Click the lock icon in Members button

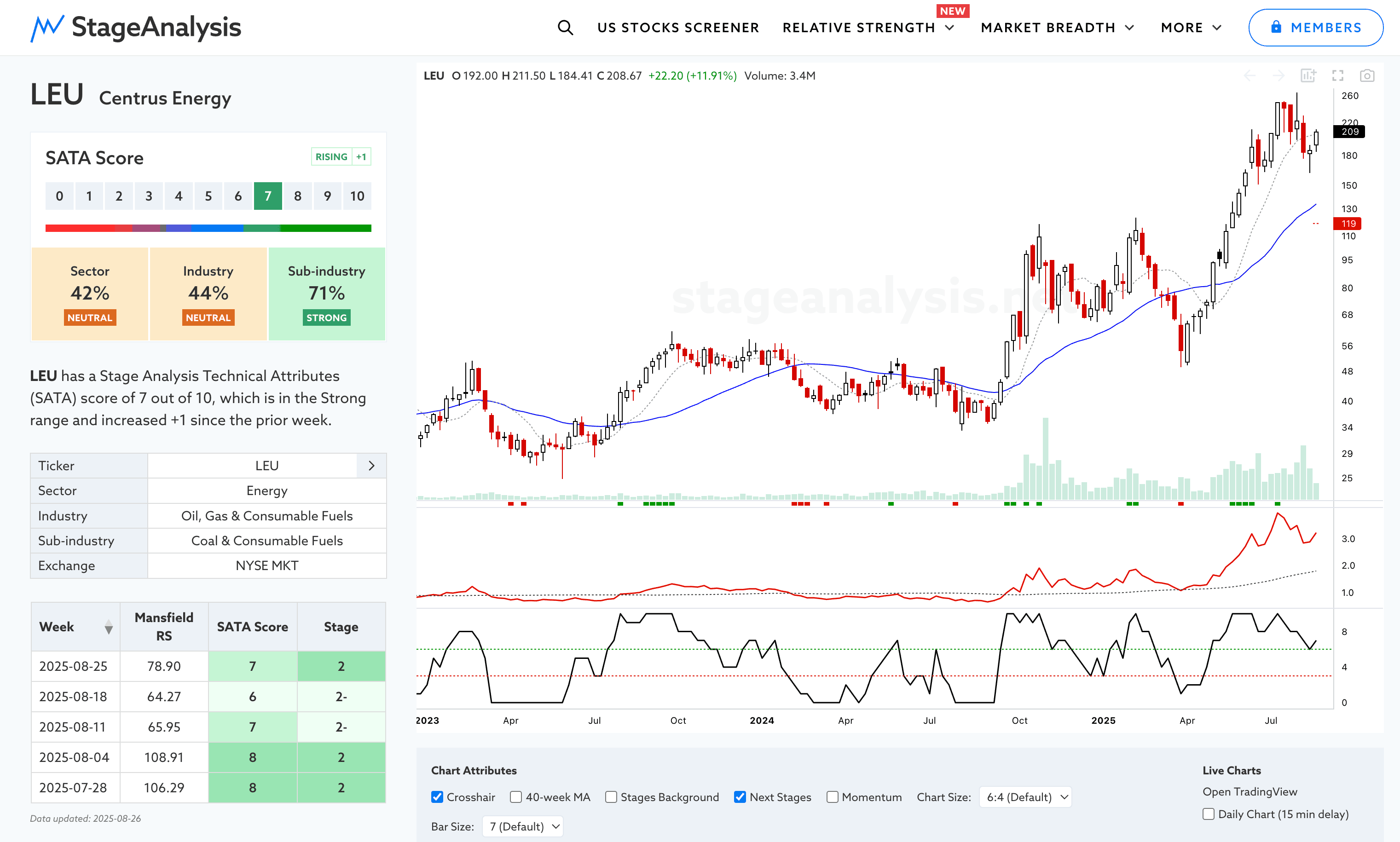(1276, 27)
